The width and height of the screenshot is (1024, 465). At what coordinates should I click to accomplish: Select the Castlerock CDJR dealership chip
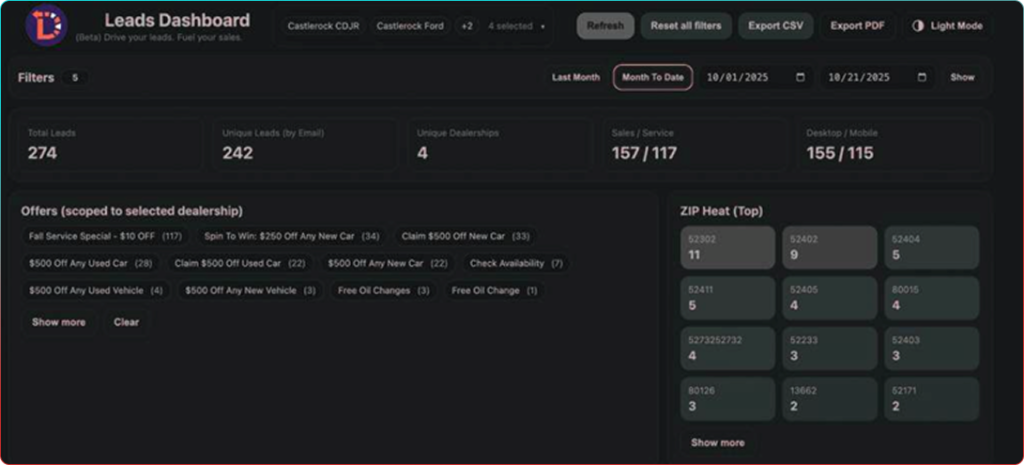[x=323, y=26]
